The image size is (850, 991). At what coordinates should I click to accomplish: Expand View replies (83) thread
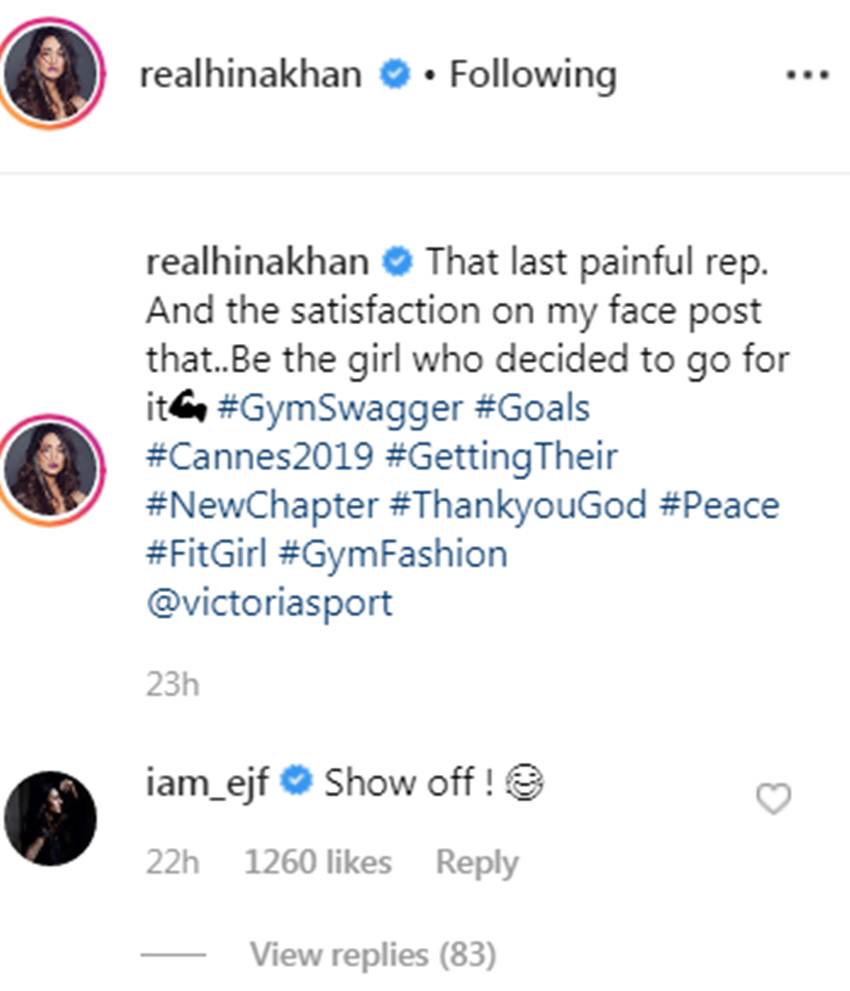coord(372,955)
